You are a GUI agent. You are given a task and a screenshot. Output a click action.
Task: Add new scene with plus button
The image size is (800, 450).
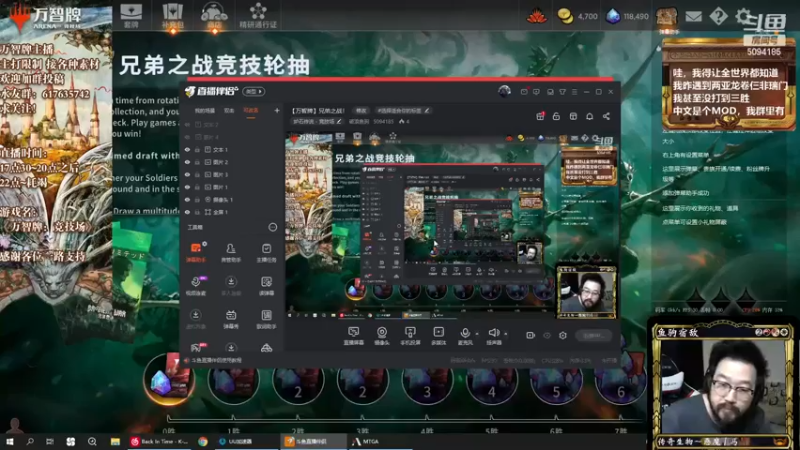coord(277,110)
